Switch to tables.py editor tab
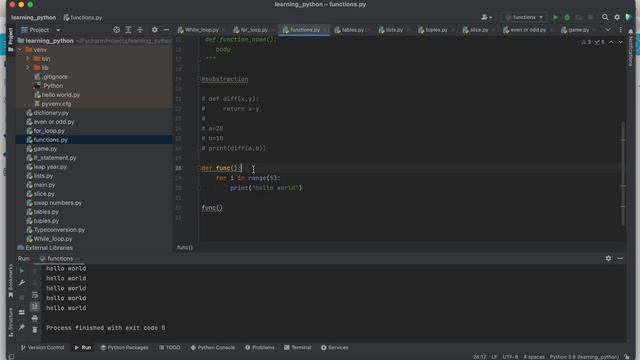 pyautogui.click(x=353, y=30)
